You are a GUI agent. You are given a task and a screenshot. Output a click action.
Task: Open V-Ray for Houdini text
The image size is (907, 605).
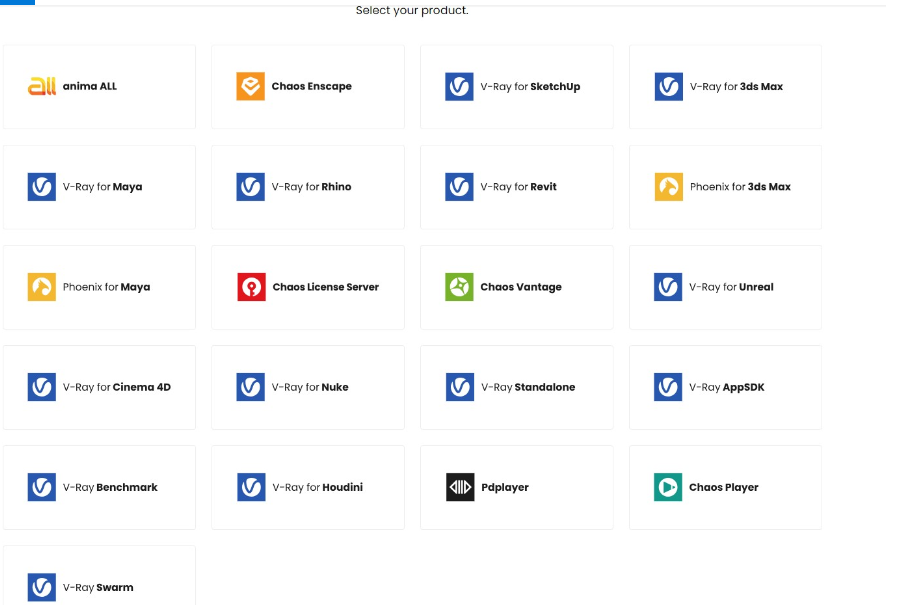[x=318, y=488]
